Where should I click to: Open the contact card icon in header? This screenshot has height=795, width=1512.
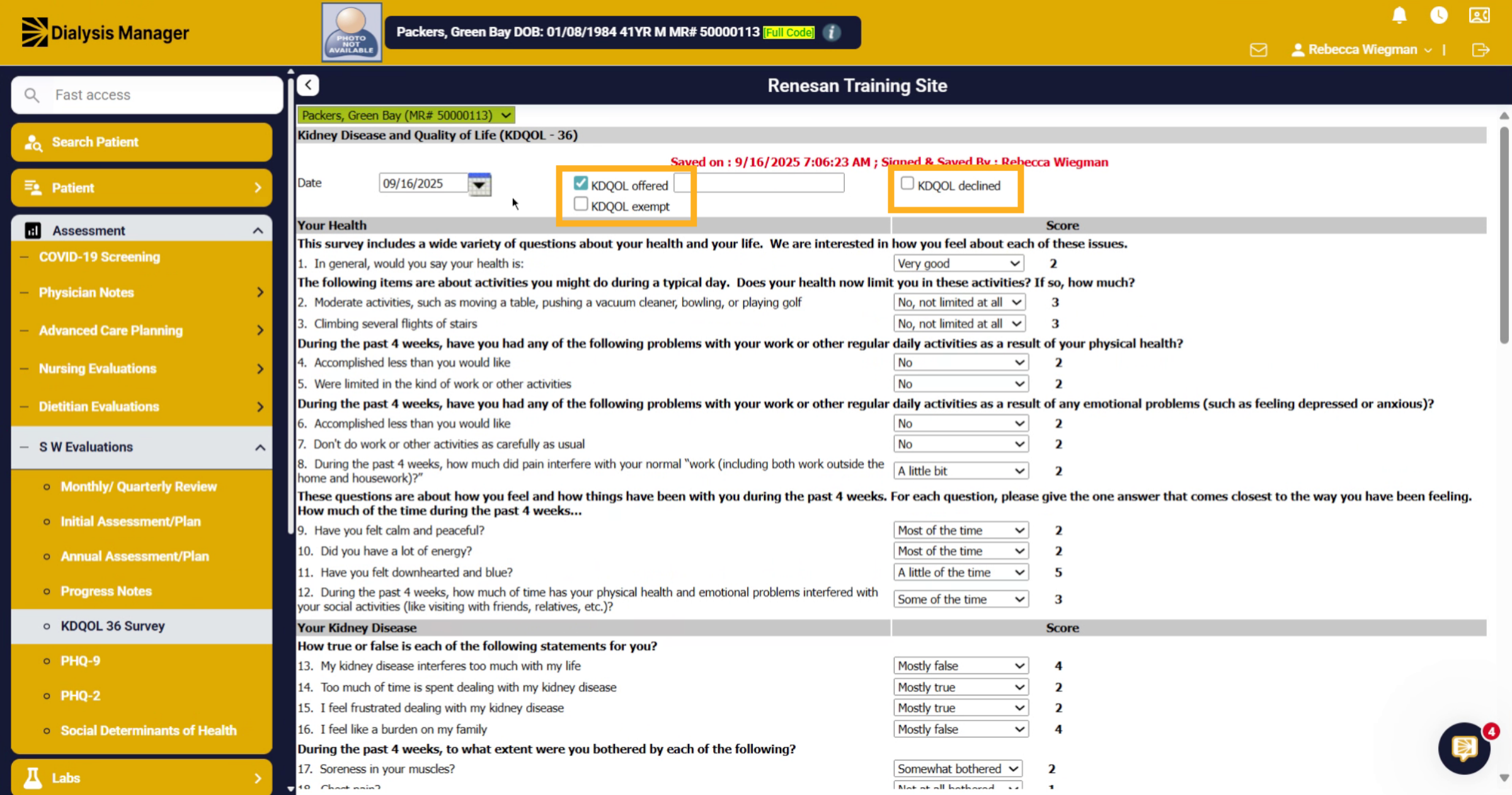point(1479,15)
